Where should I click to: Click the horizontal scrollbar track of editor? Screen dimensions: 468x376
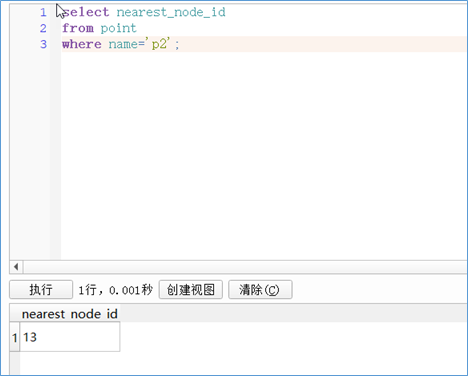245,267
